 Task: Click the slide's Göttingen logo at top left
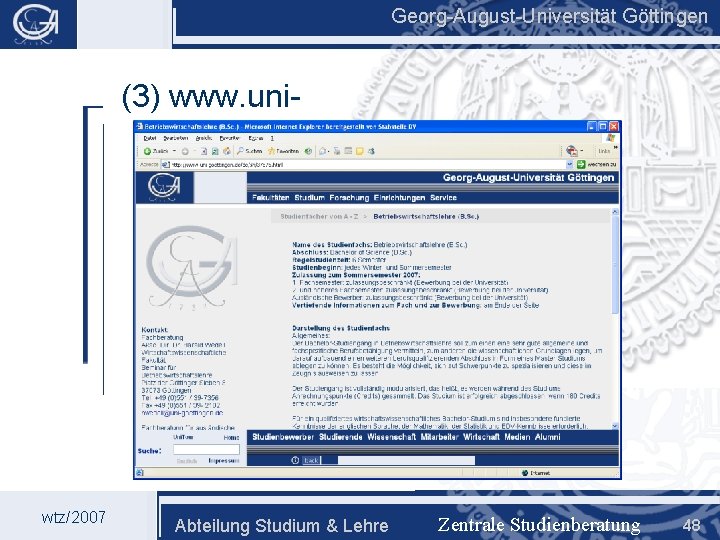pyautogui.click(x=36, y=24)
